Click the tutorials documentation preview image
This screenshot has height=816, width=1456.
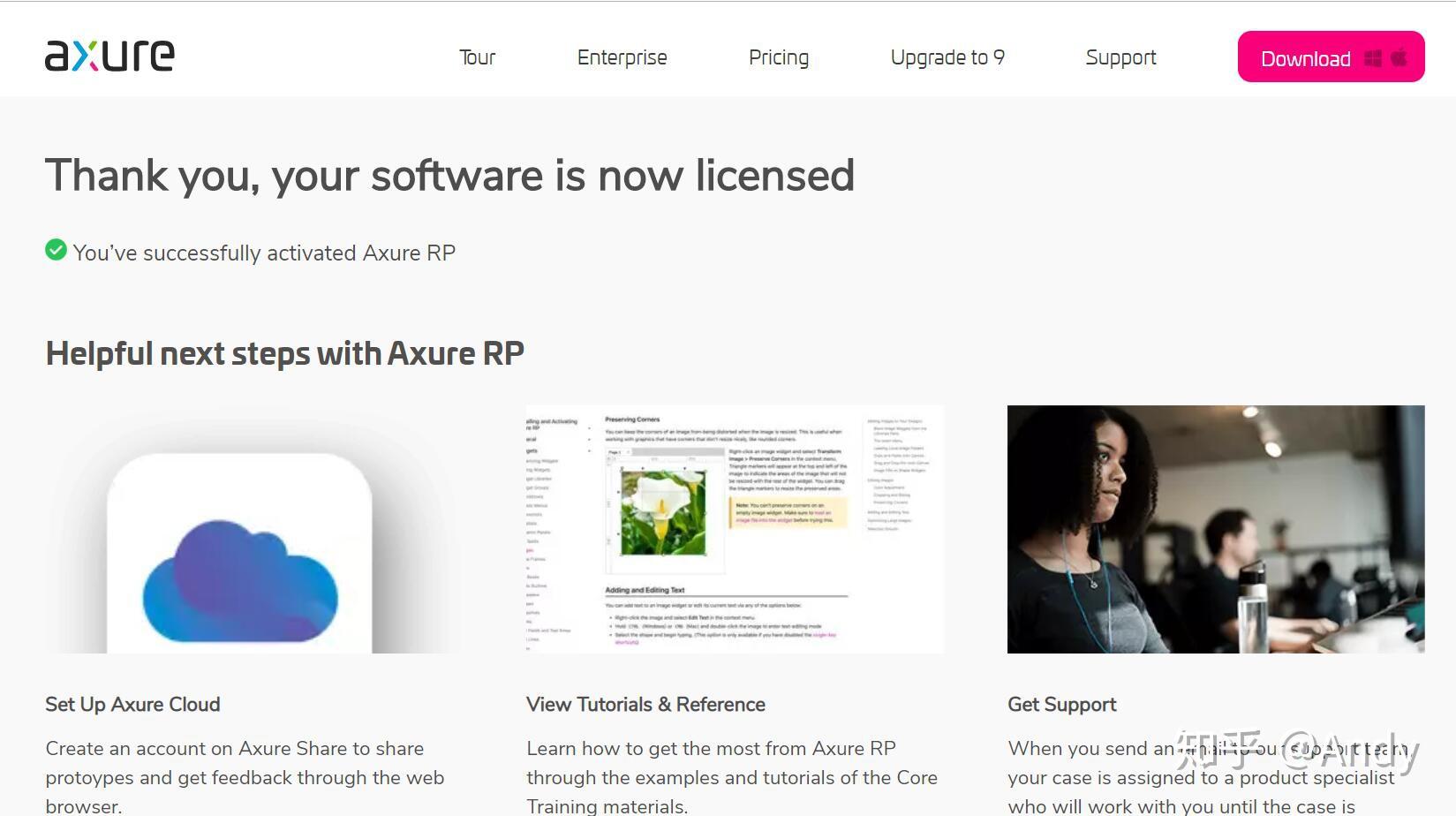[x=733, y=528]
